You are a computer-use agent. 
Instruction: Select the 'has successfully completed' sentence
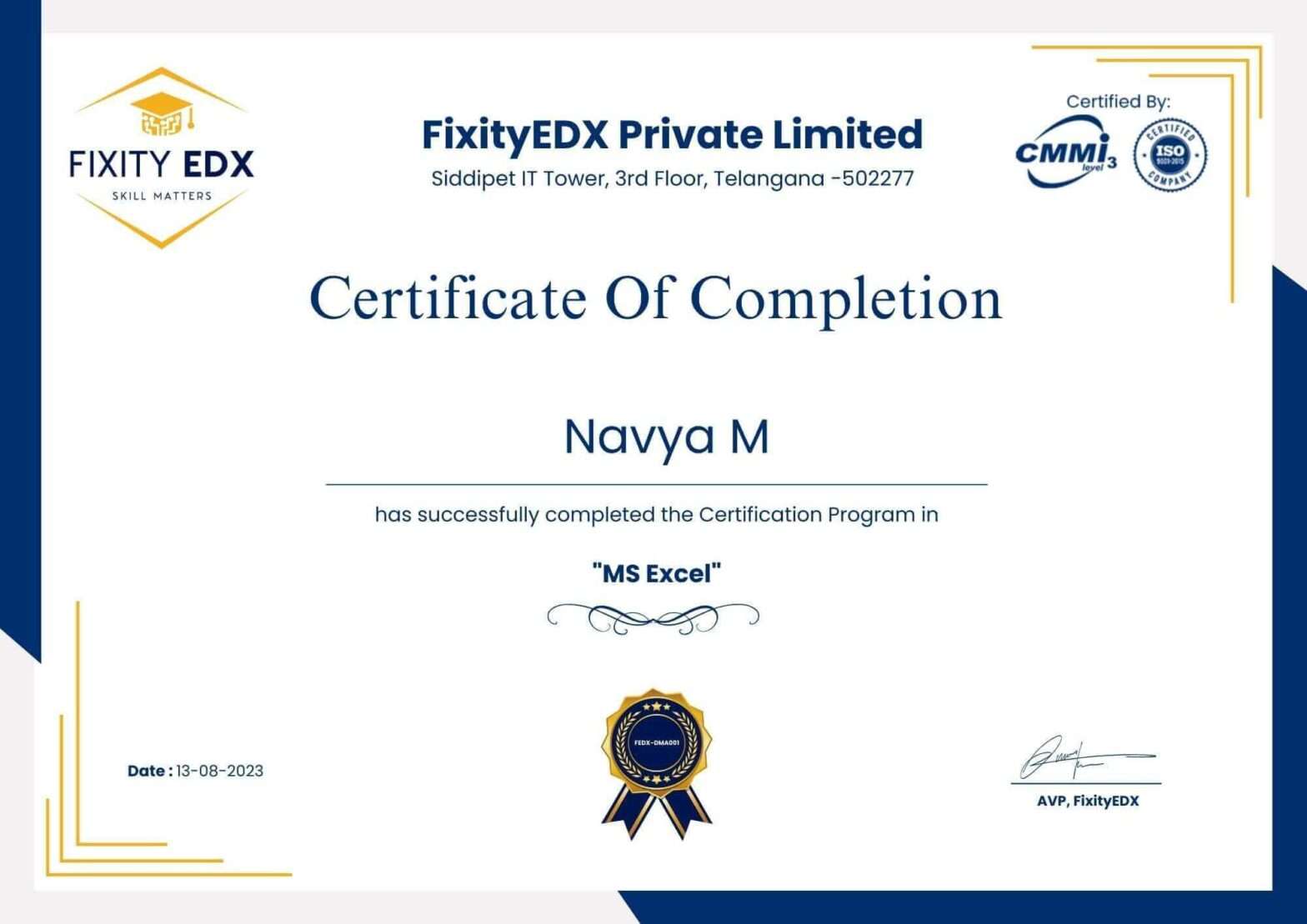click(x=656, y=515)
